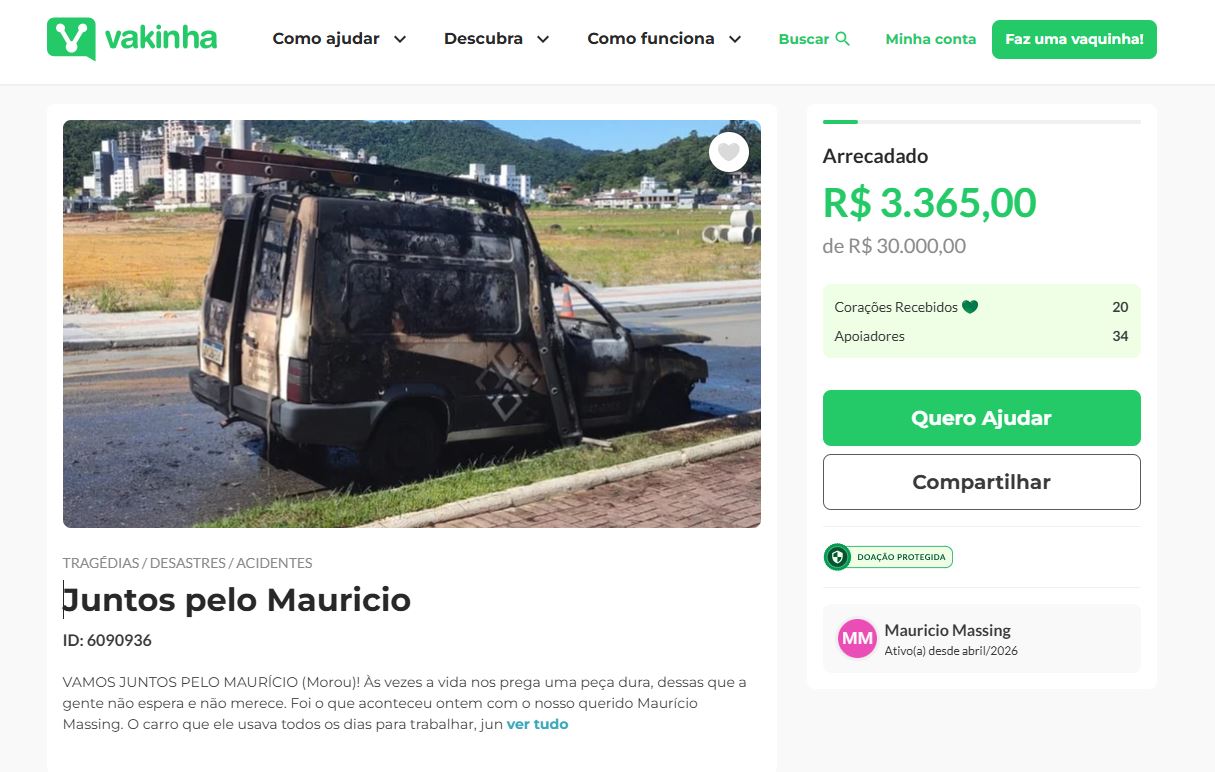Open the Descubra menu item
This screenshot has height=772, width=1215.
click(483, 39)
